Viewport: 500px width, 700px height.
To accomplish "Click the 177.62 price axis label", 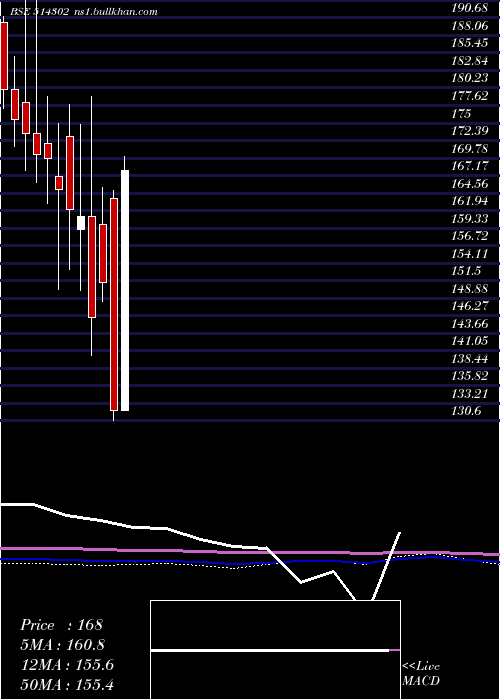I will [470, 96].
